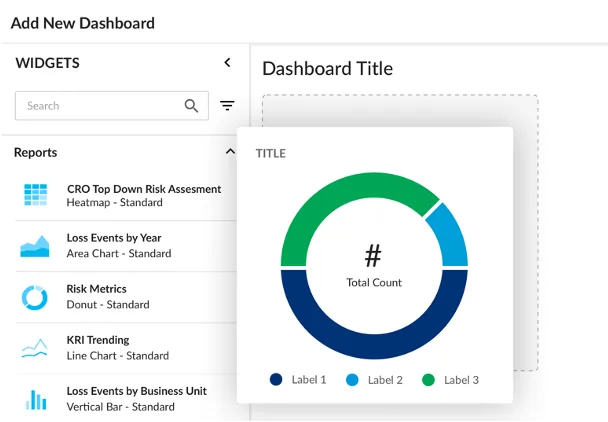Viewport: 608px width, 422px height.
Task: Click the area chart icon for Loss Events by Year
Action: tap(35, 246)
